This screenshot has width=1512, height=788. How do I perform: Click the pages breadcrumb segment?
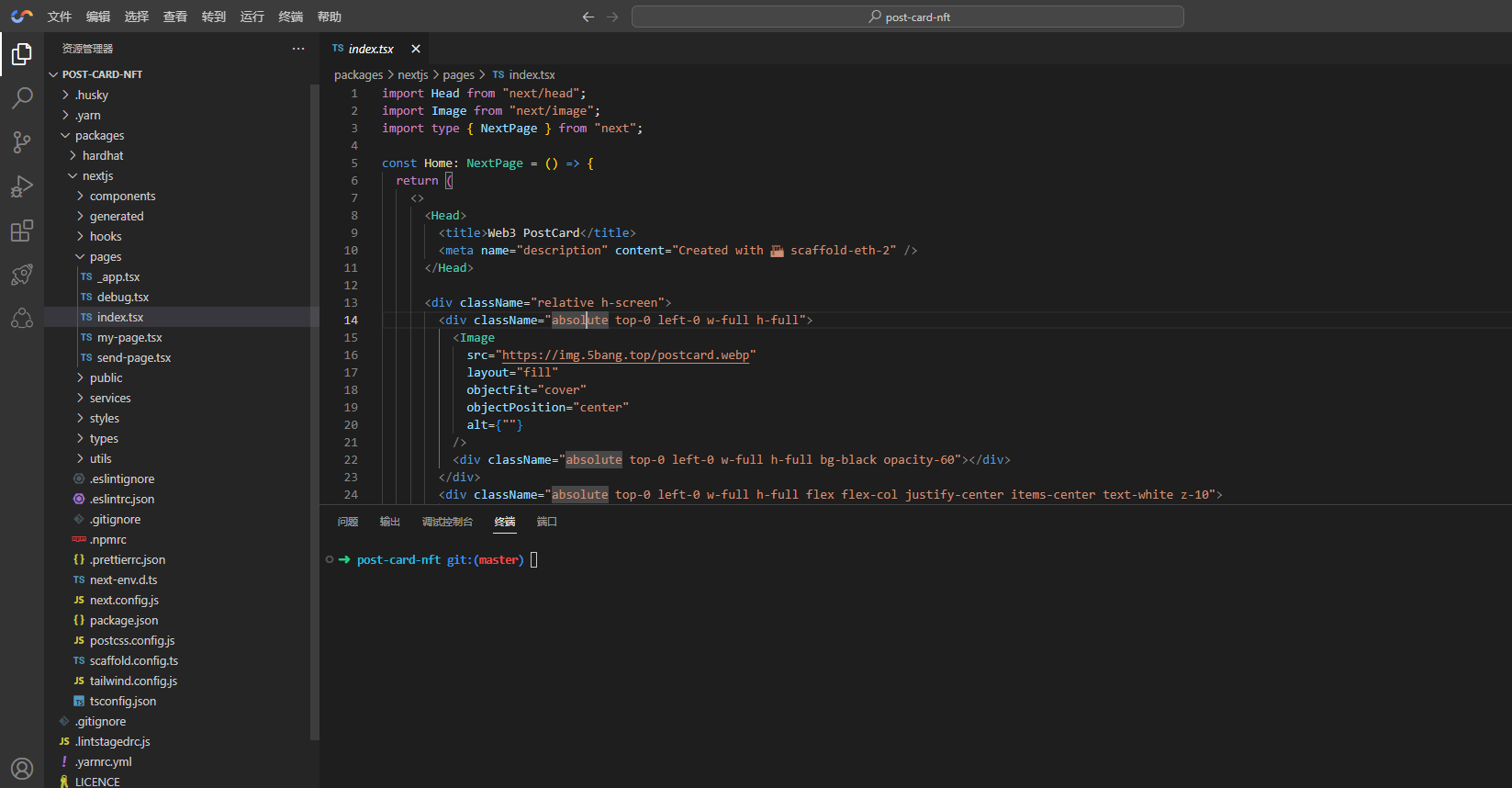[x=459, y=74]
